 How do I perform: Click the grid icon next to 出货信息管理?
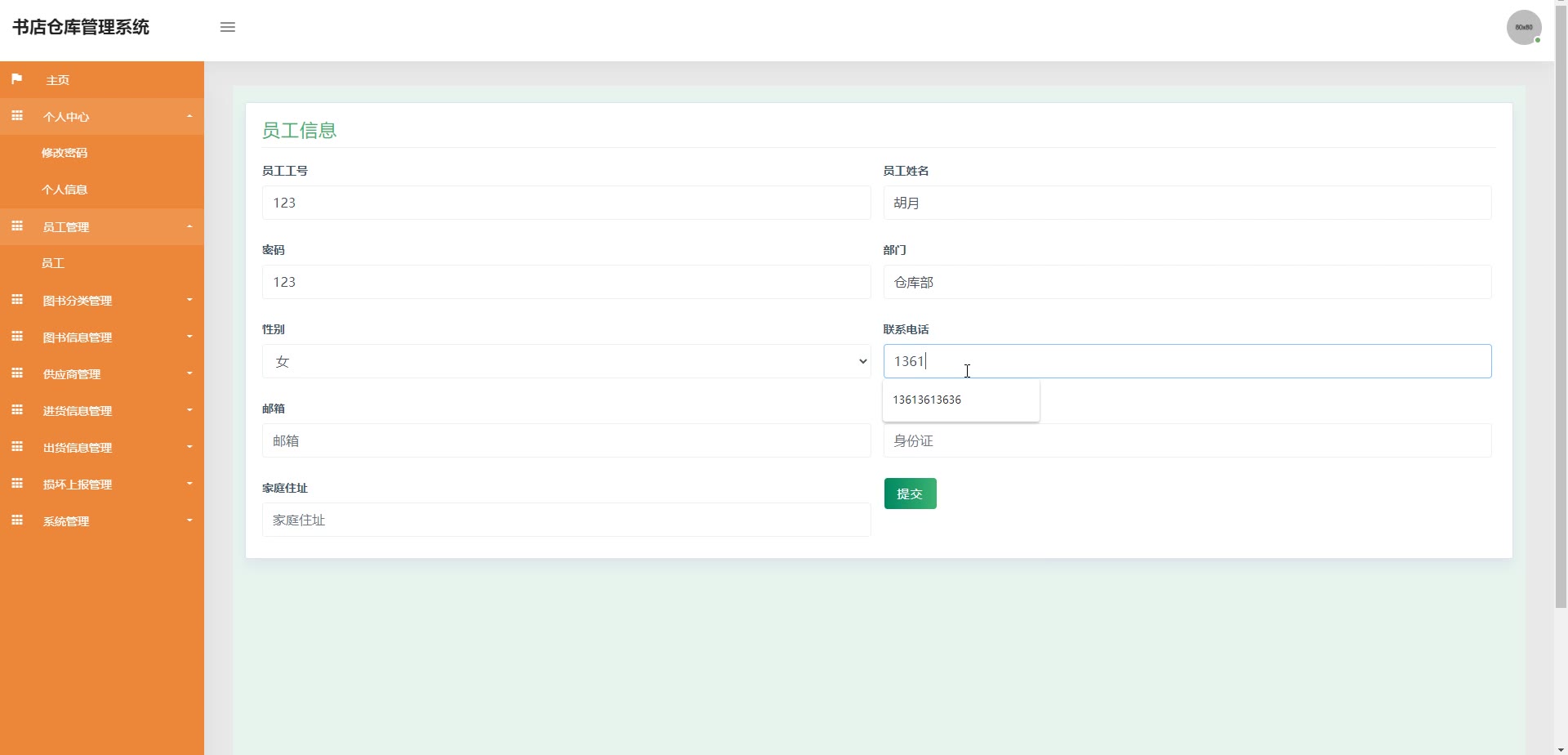(x=17, y=446)
